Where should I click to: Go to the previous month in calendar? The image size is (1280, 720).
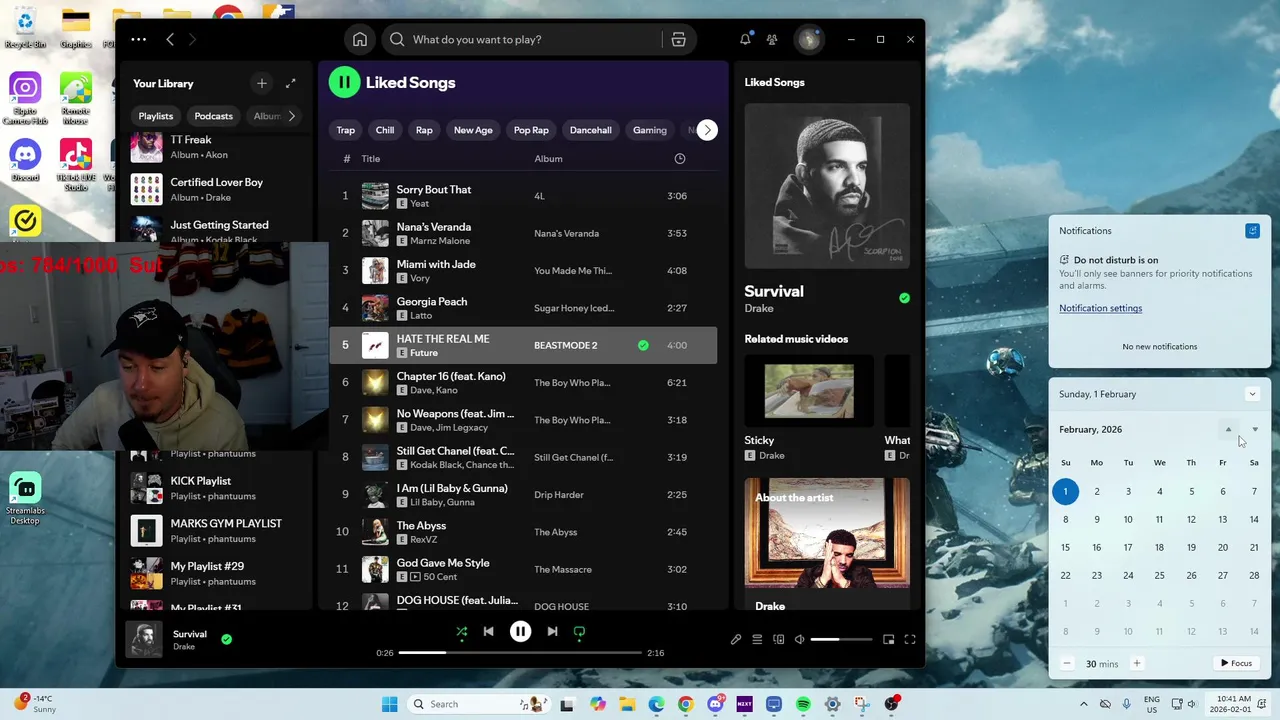tap(1228, 430)
